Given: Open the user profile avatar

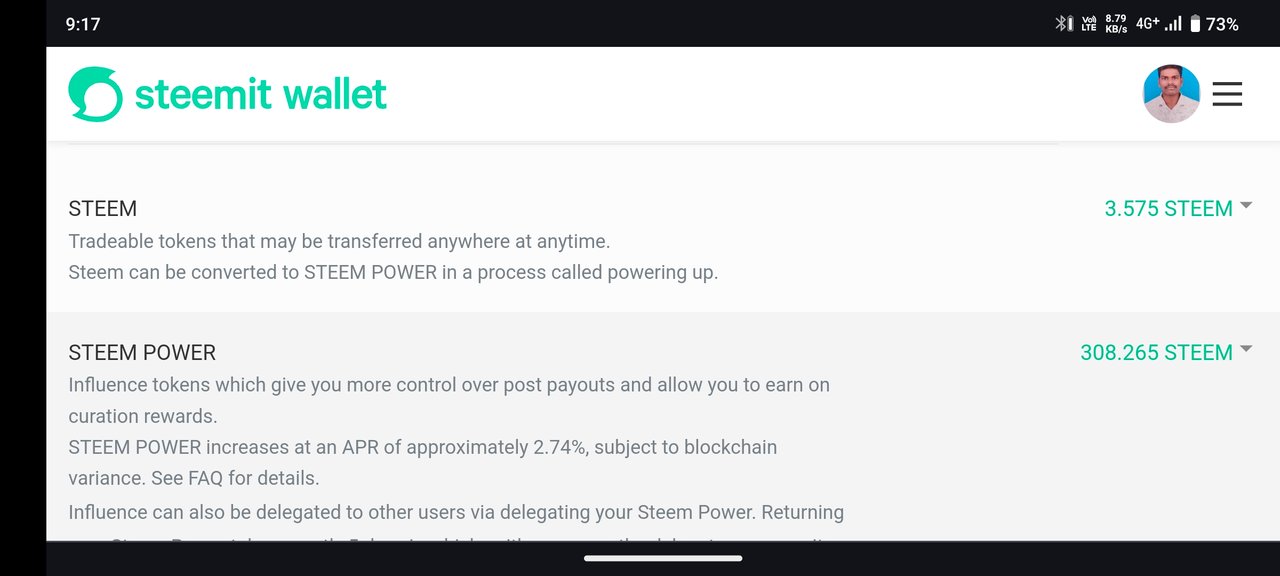Looking at the screenshot, I should (x=1171, y=94).
